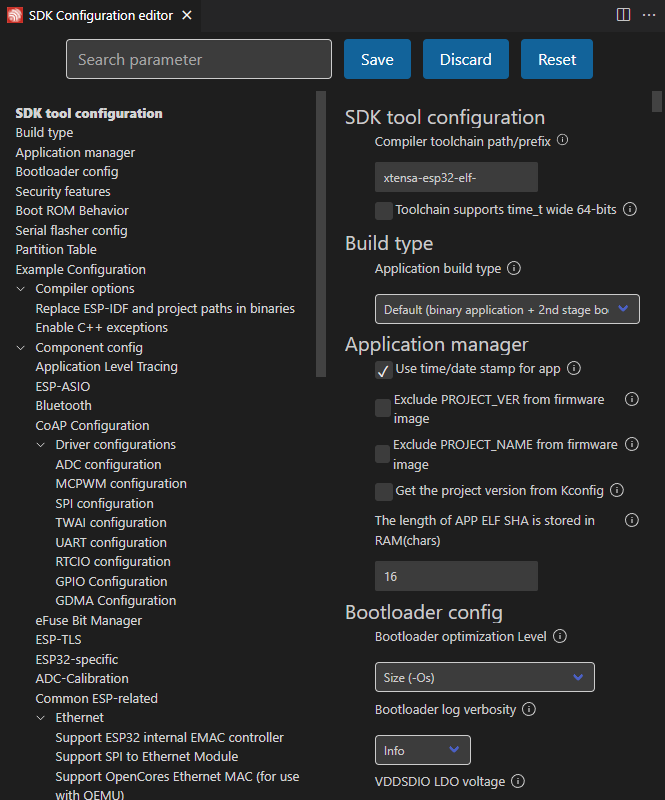Discard configuration changes
Screen dimensions: 665x800
[465, 59]
